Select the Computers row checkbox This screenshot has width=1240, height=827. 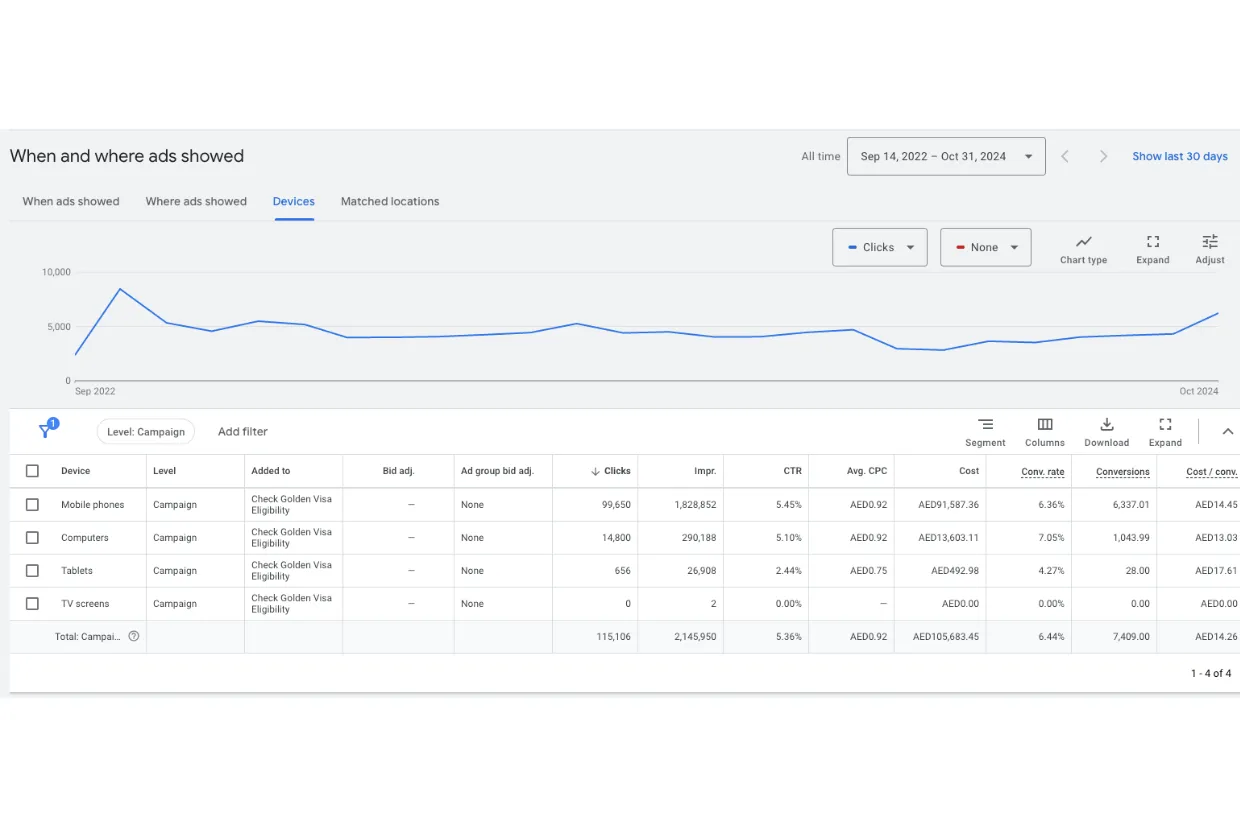coord(32,538)
